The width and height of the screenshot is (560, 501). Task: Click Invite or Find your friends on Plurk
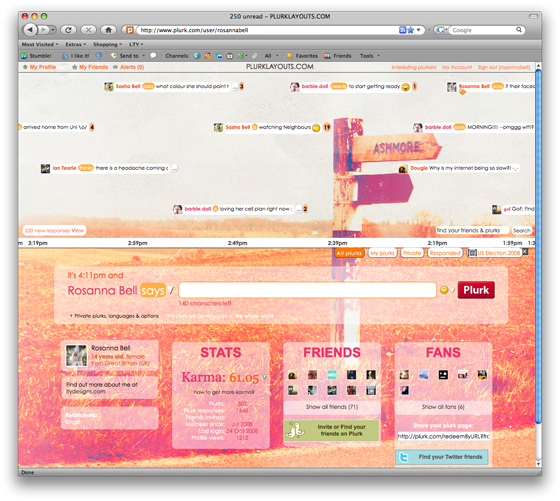[331, 430]
